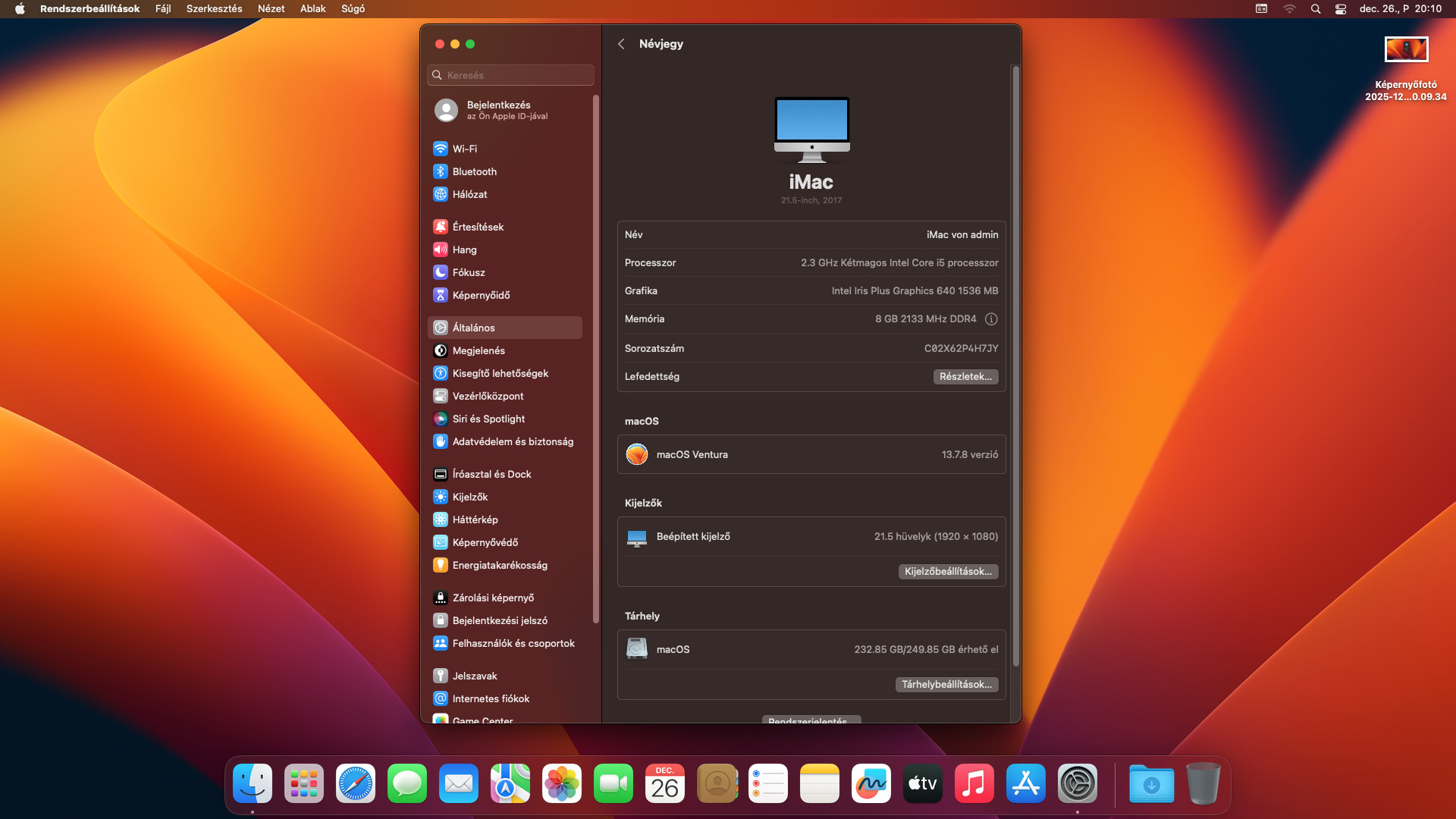Open Safari from the Dock

(355, 784)
